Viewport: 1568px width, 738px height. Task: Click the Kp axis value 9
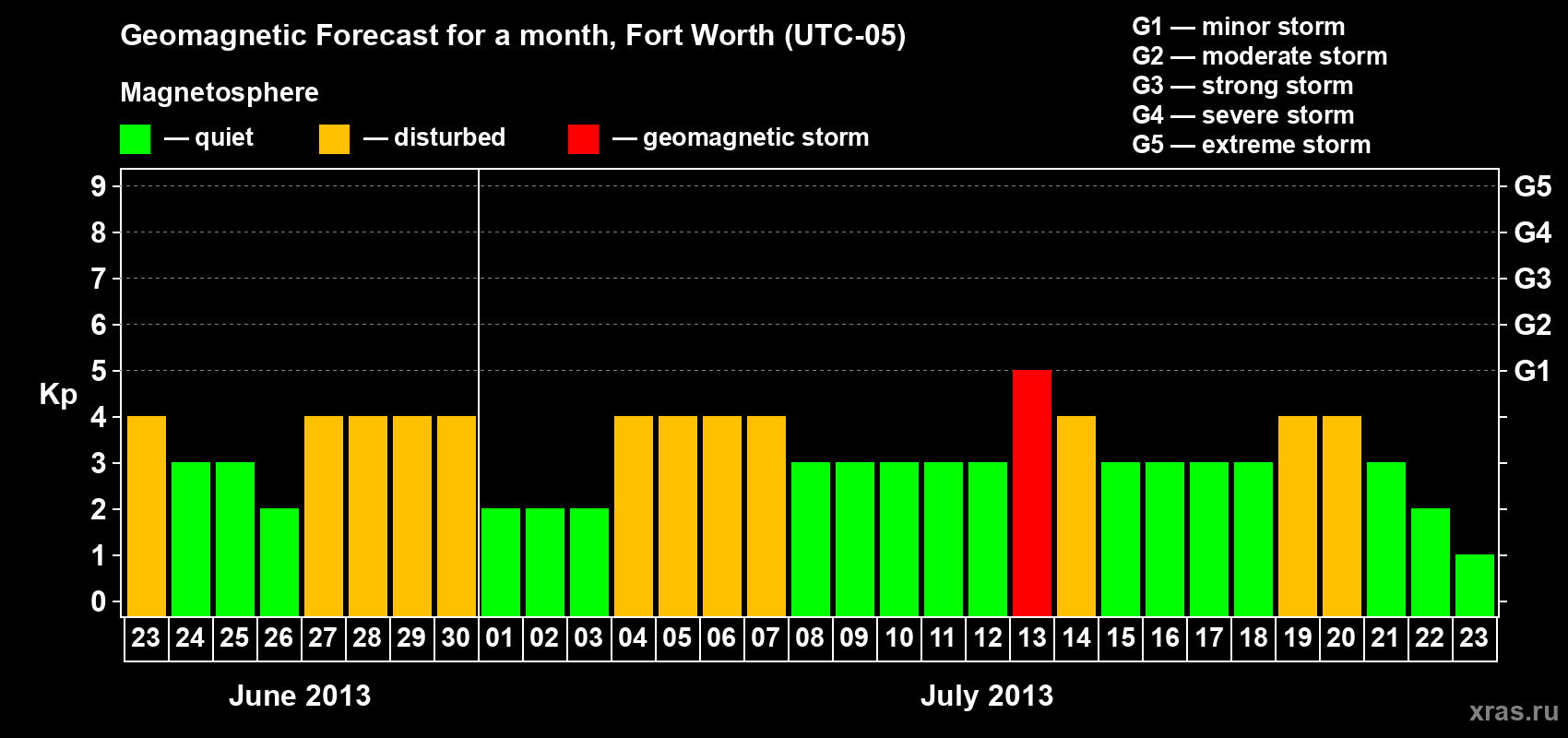(x=99, y=186)
